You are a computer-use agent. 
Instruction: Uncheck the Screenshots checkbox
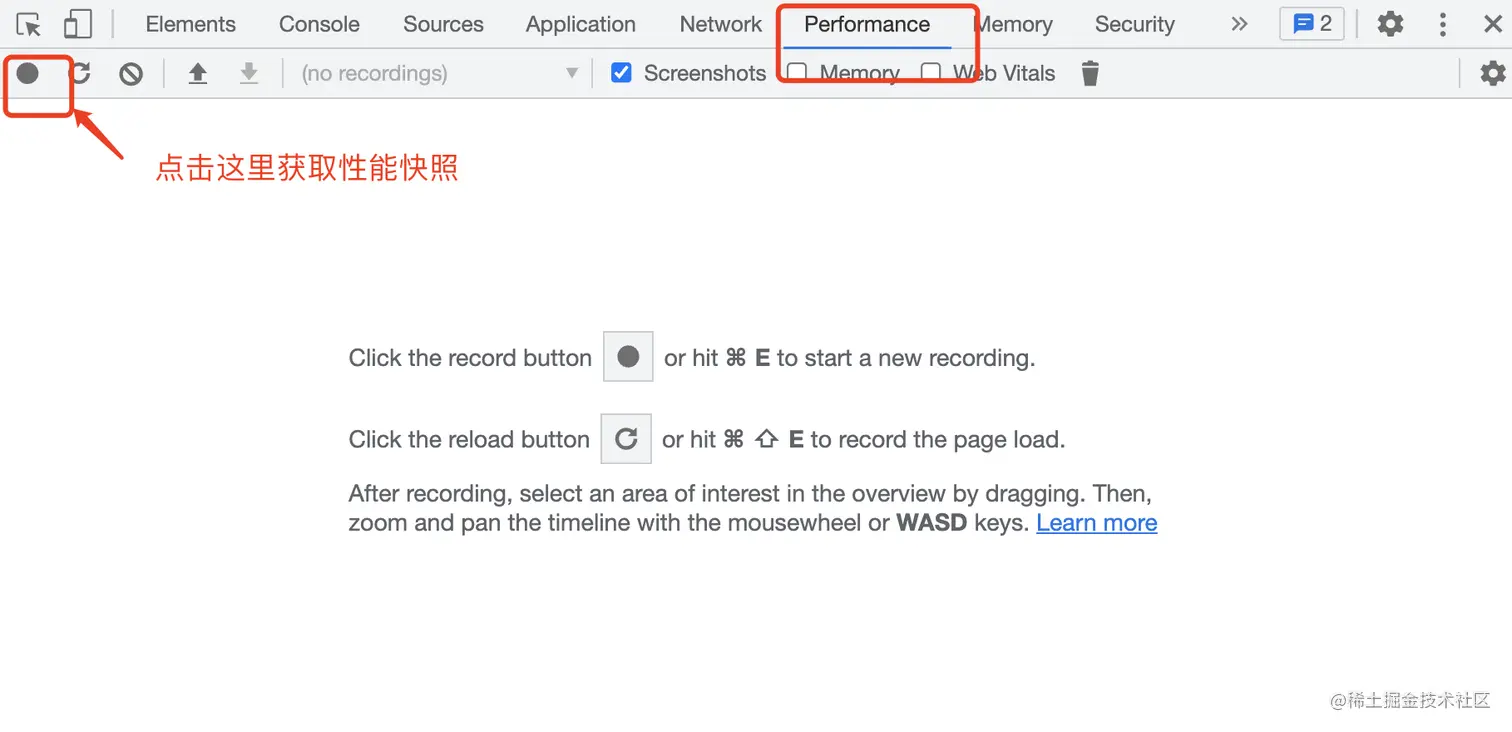pos(621,72)
